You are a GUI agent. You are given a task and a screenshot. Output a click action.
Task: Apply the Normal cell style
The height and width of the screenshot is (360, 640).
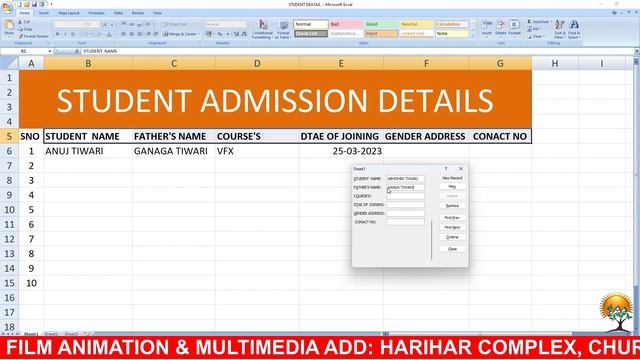310,24
